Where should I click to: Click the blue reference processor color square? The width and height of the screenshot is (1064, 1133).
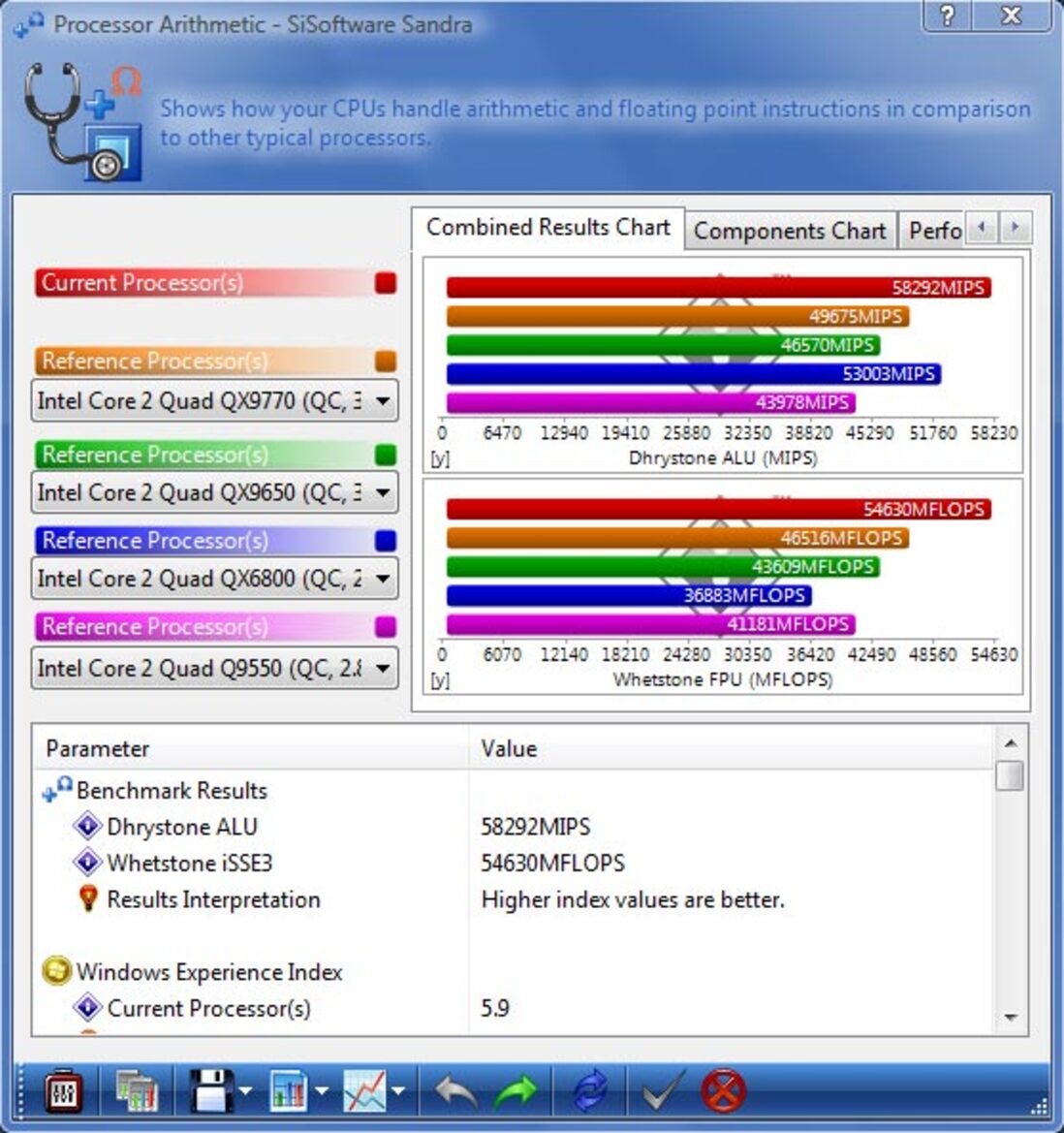tap(386, 541)
